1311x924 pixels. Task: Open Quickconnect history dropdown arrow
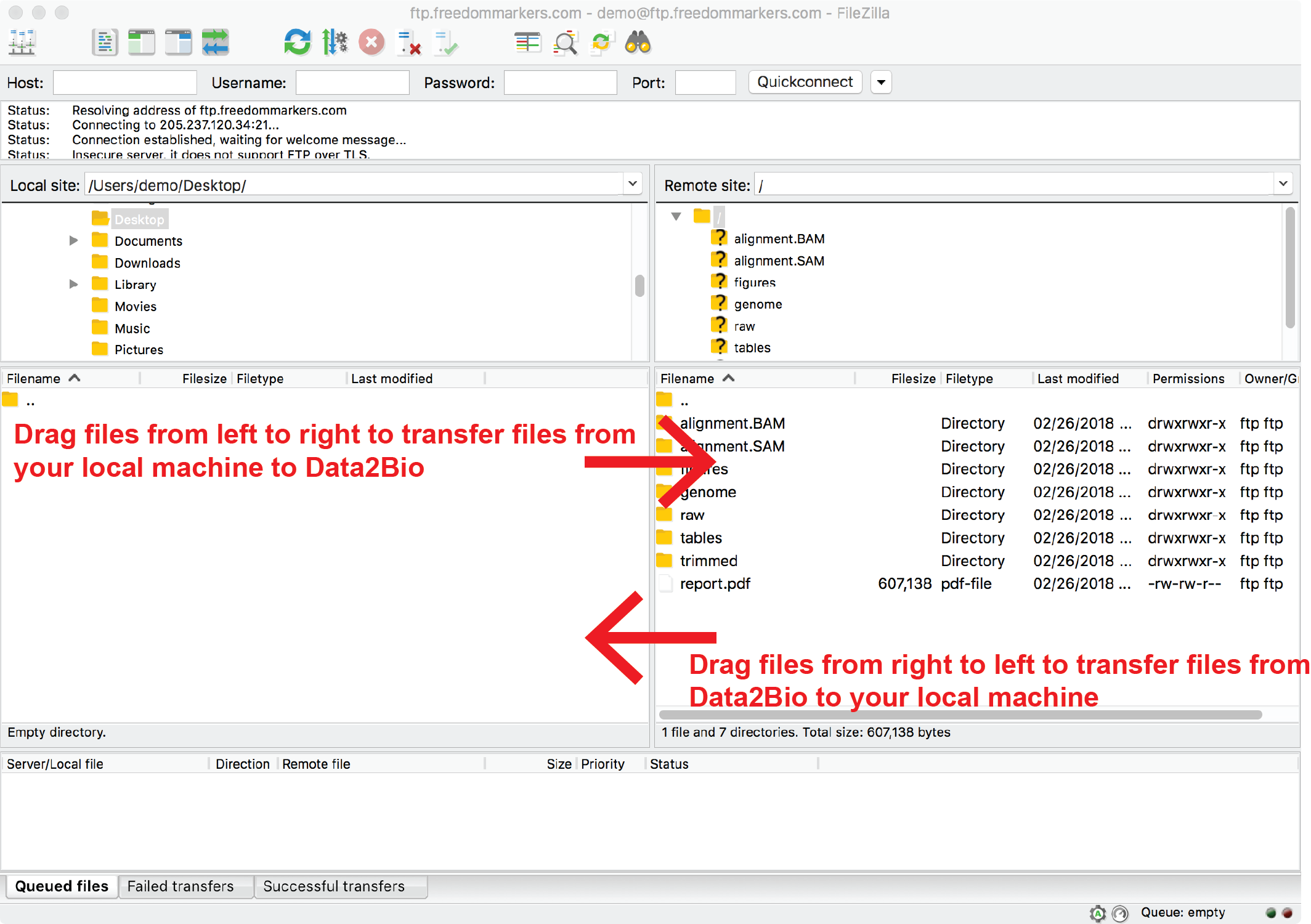point(881,82)
